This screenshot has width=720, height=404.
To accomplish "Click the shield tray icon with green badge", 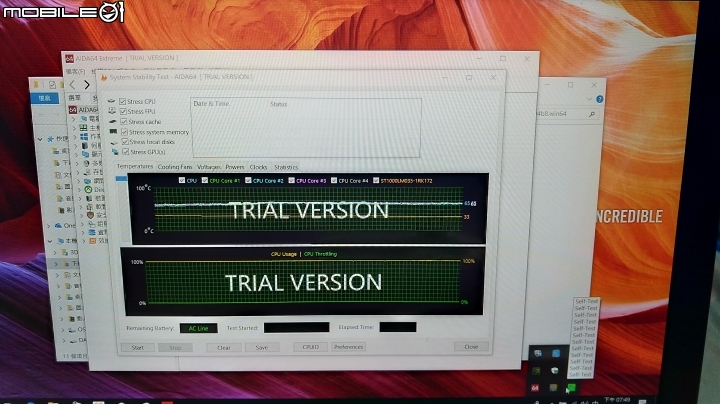I will coord(555,370).
